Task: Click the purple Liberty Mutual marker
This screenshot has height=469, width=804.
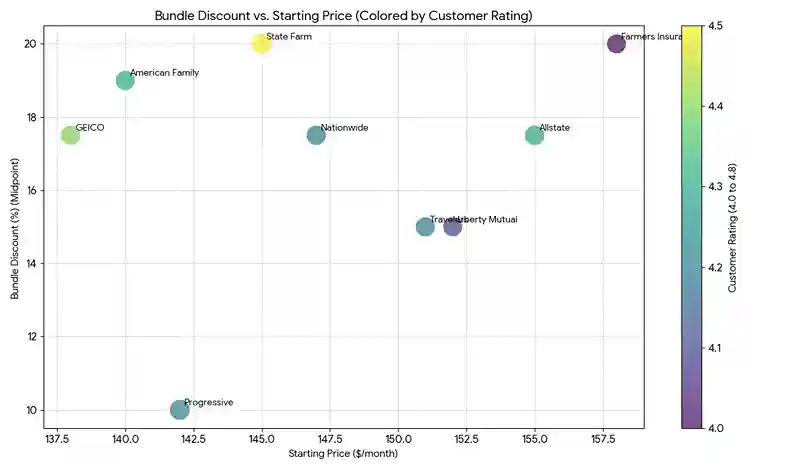Action: click(452, 226)
